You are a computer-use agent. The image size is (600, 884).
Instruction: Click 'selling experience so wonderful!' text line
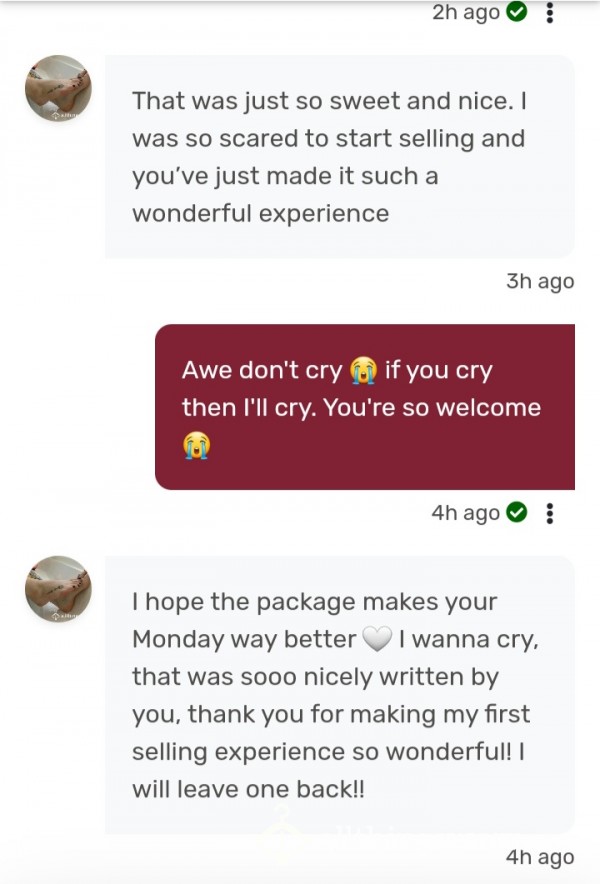pyautogui.click(x=329, y=752)
